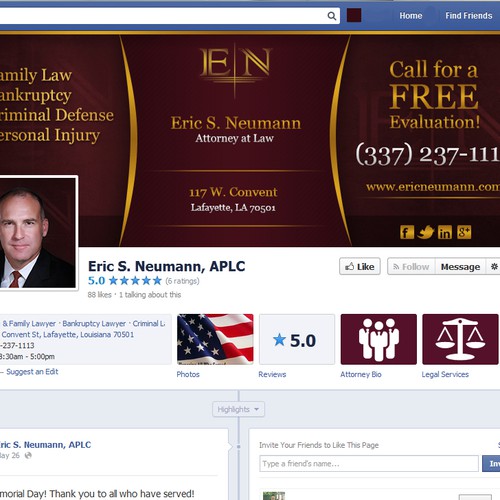Click the attorney profile picture
Screen dimensions: 500x500
[37, 233]
